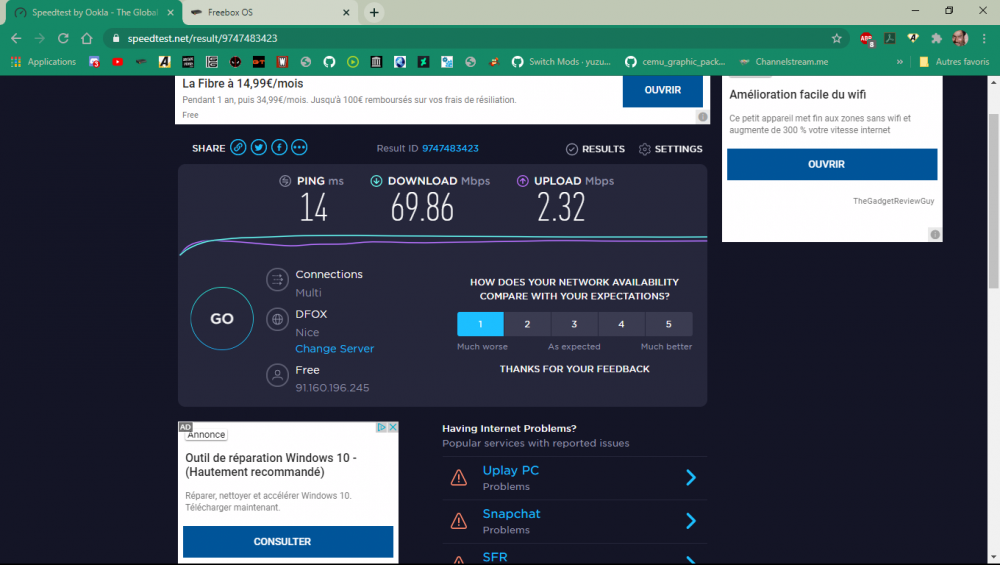The image size is (1000, 565).
Task: Share the result on Twitter
Action: pos(259,148)
